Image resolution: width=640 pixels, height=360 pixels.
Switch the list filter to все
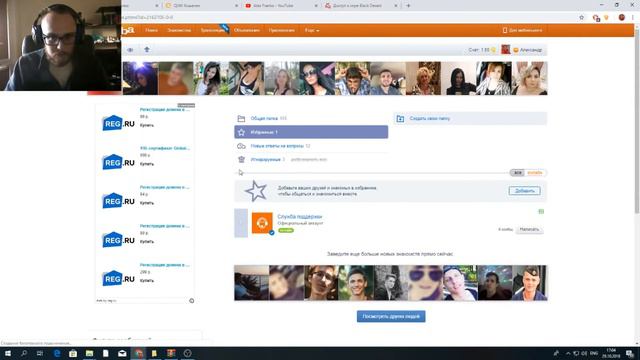pos(518,173)
